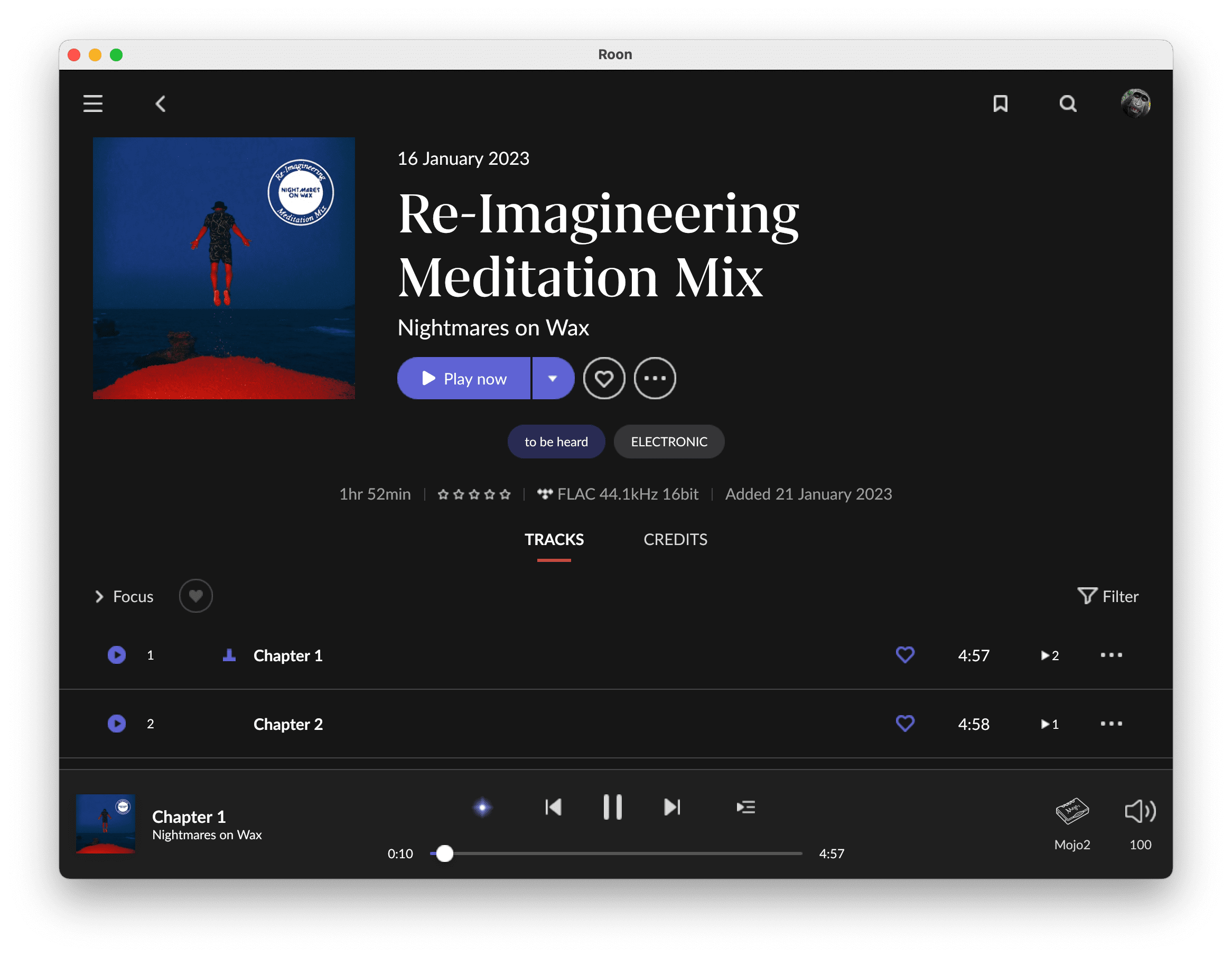Click the play count on Chapter 1
Screen dimensions: 1232x957
1050,656
